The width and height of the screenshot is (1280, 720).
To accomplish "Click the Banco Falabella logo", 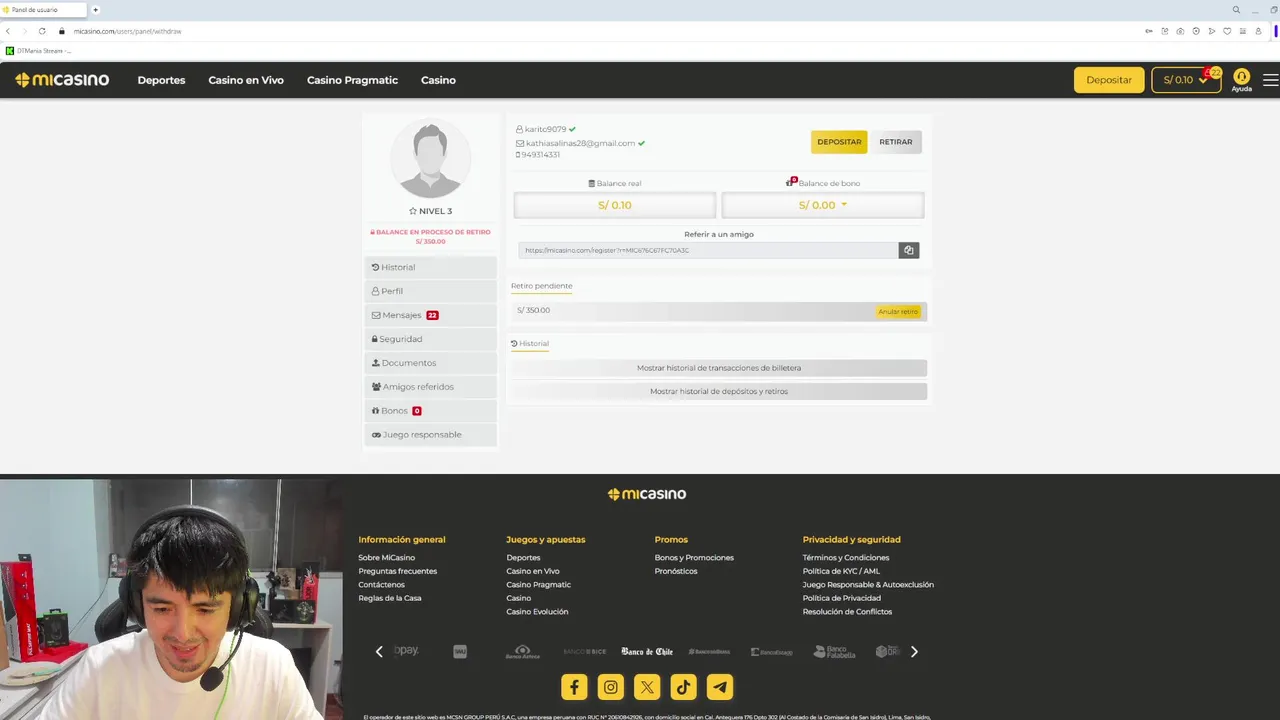I will click(x=834, y=652).
